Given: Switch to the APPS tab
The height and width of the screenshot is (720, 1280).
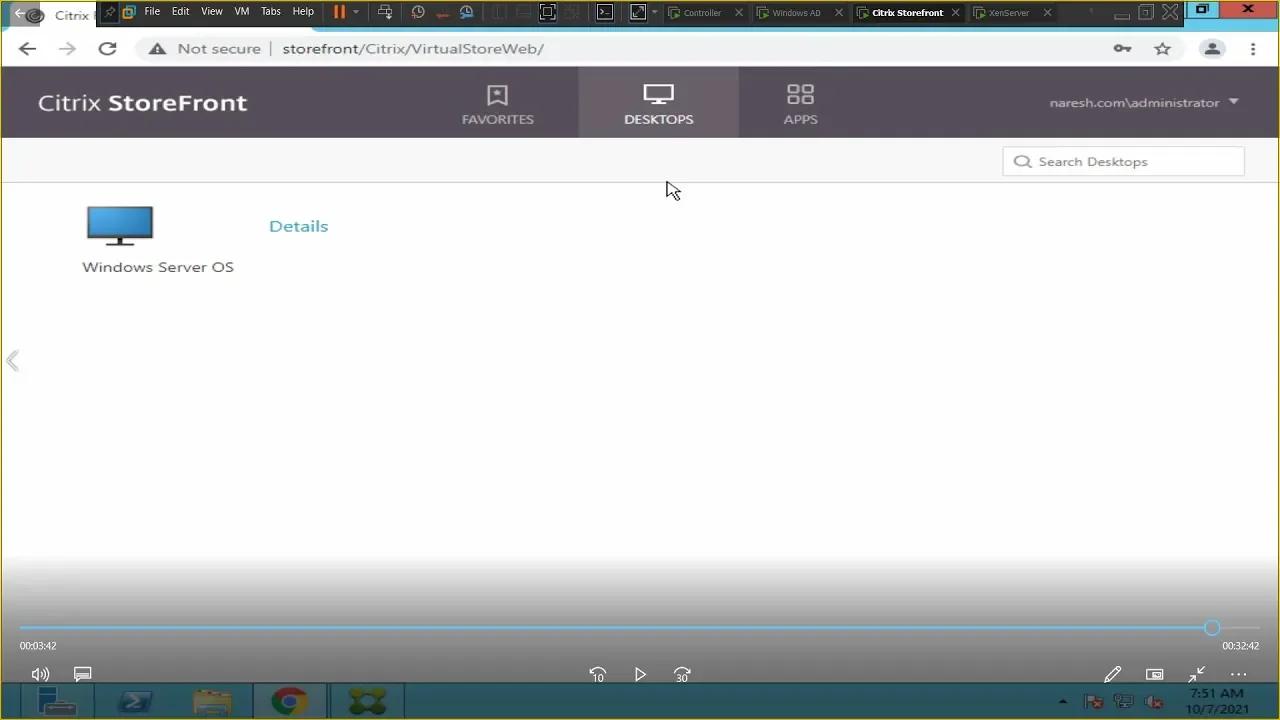Looking at the screenshot, I should click(800, 102).
